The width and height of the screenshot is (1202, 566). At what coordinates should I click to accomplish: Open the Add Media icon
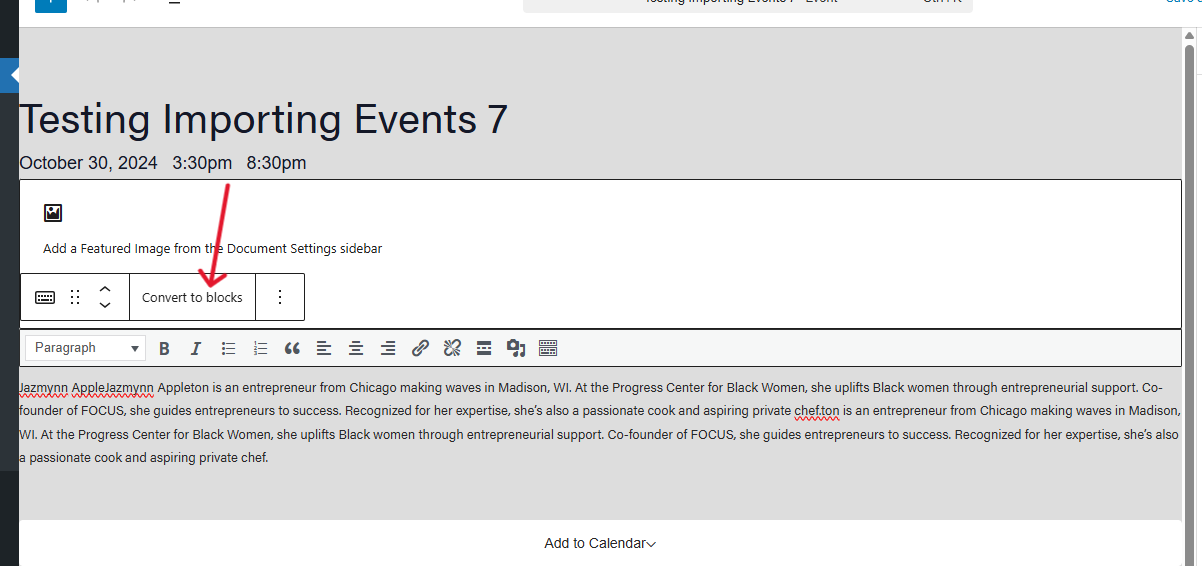516,348
